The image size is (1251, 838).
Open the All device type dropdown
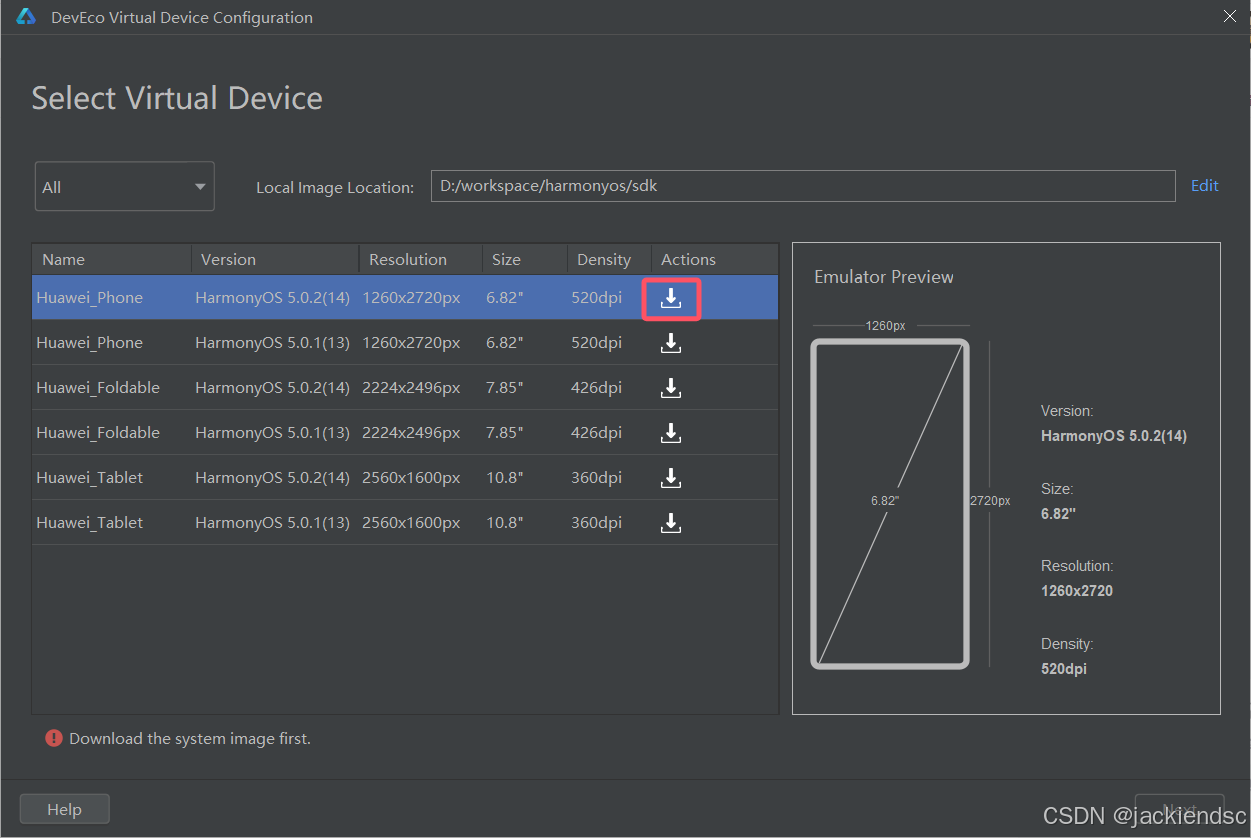tap(125, 187)
